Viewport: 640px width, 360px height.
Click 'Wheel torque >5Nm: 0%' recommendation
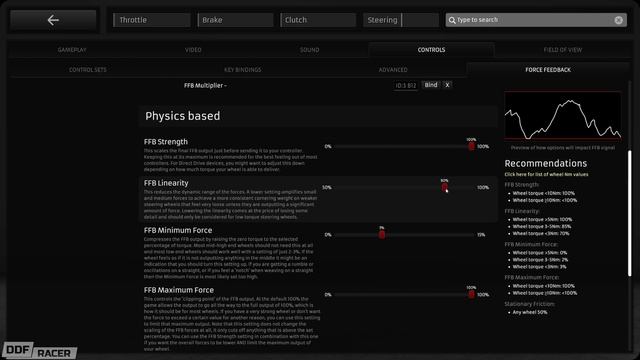[540, 253]
